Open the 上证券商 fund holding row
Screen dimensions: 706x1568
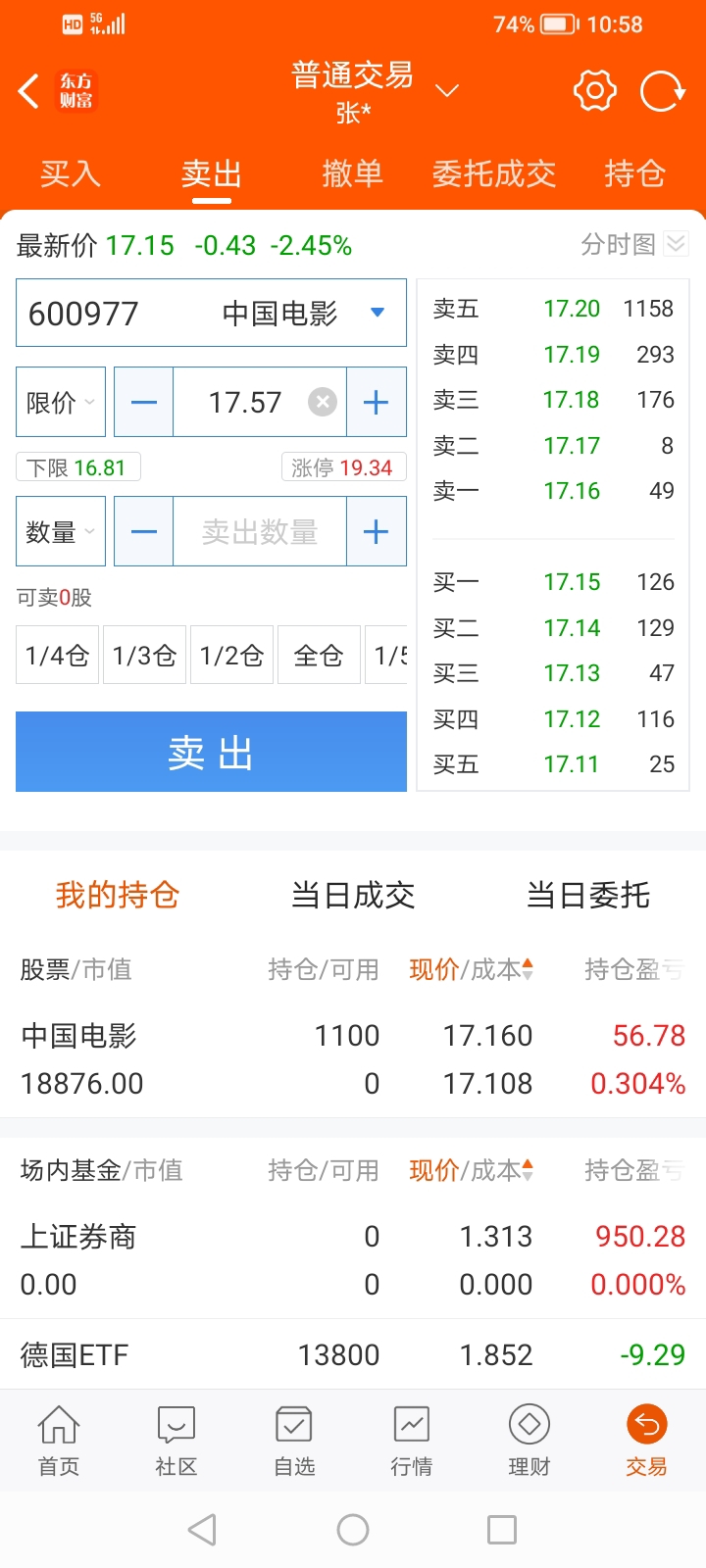point(353,1260)
